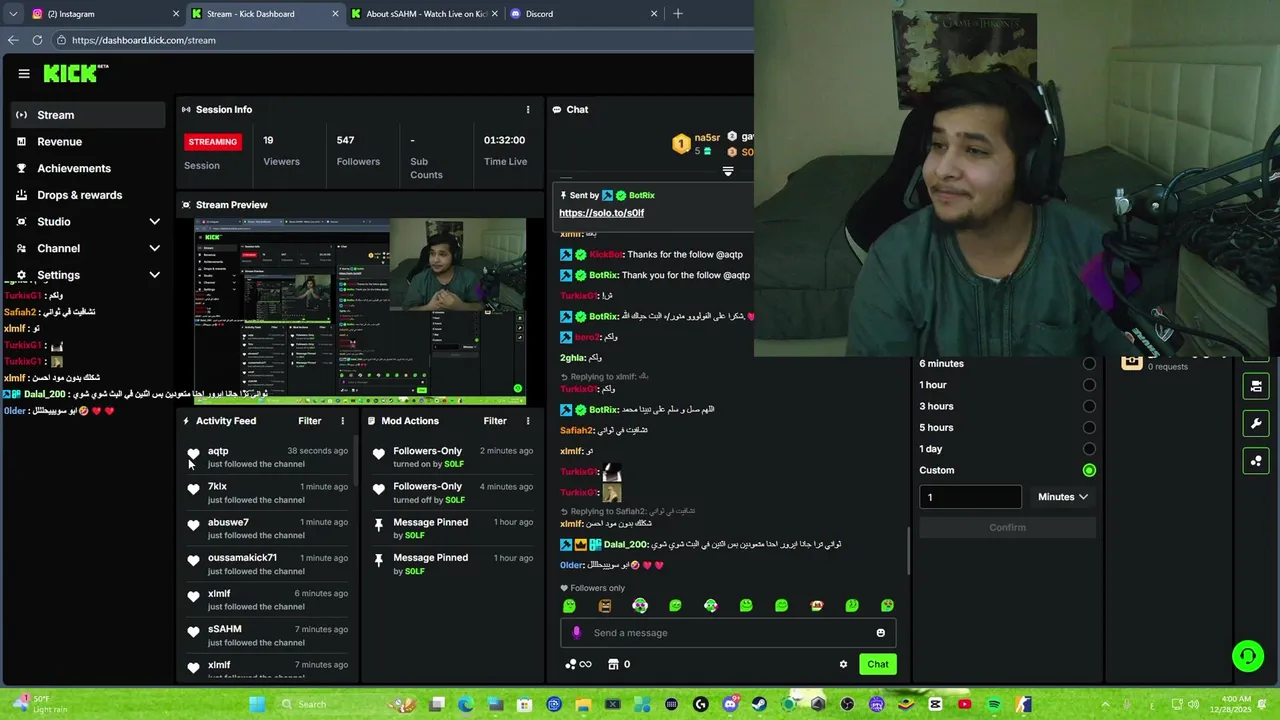
Task: Open the emoji picker in message box
Action: [881, 633]
